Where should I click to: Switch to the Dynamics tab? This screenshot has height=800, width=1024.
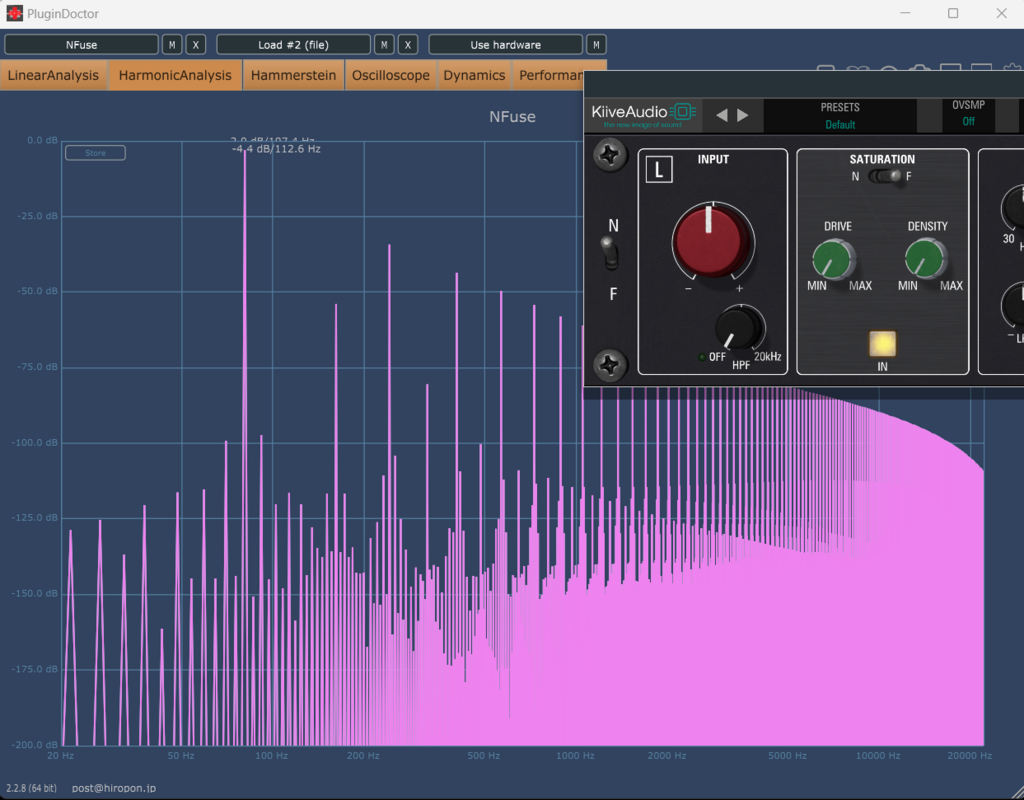474,75
